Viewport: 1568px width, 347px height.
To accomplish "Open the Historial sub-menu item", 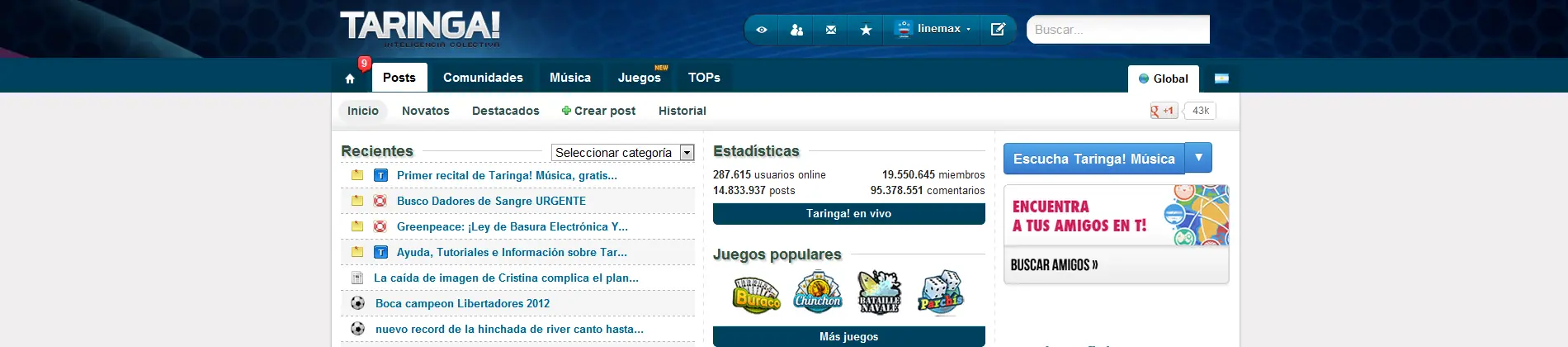I will (682, 111).
